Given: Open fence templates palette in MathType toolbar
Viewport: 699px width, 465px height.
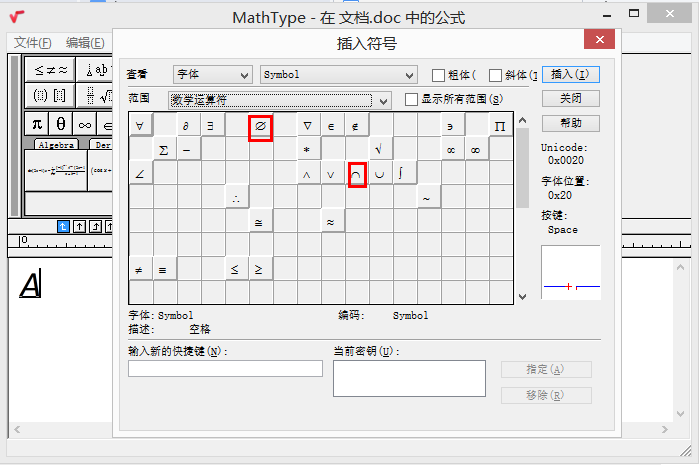Looking at the screenshot, I should click(x=50, y=95).
